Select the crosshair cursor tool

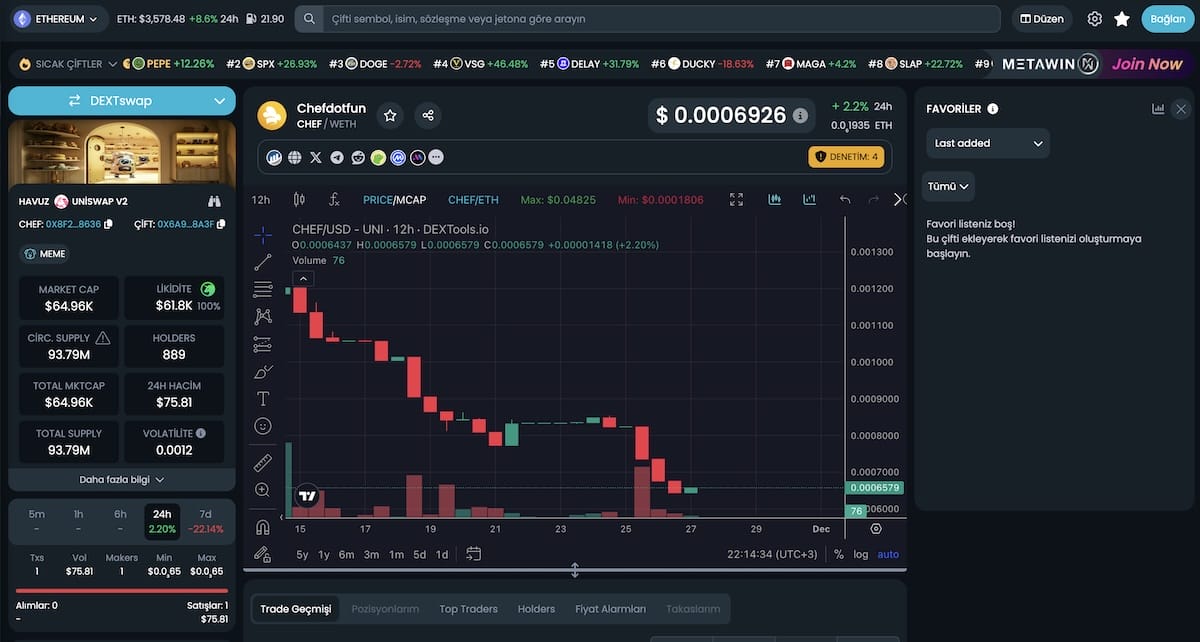pos(263,235)
